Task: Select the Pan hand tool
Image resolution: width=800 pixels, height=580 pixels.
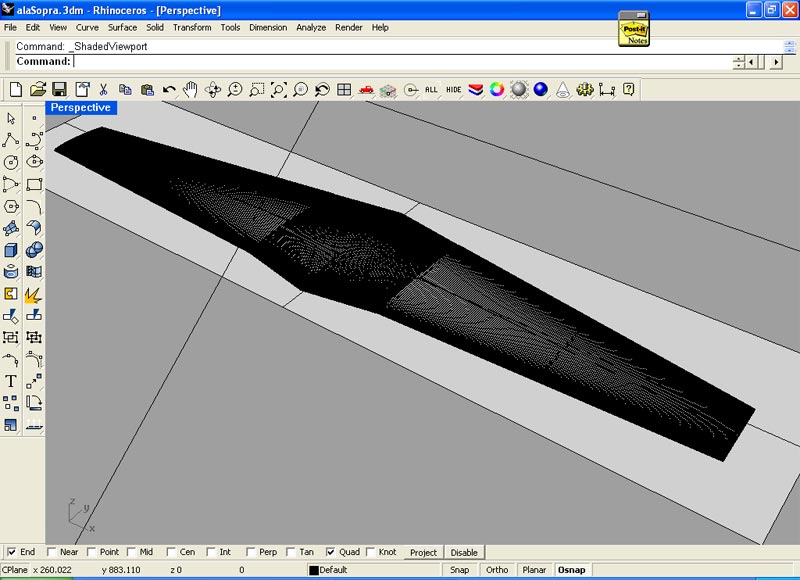Action: click(x=190, y=89)
